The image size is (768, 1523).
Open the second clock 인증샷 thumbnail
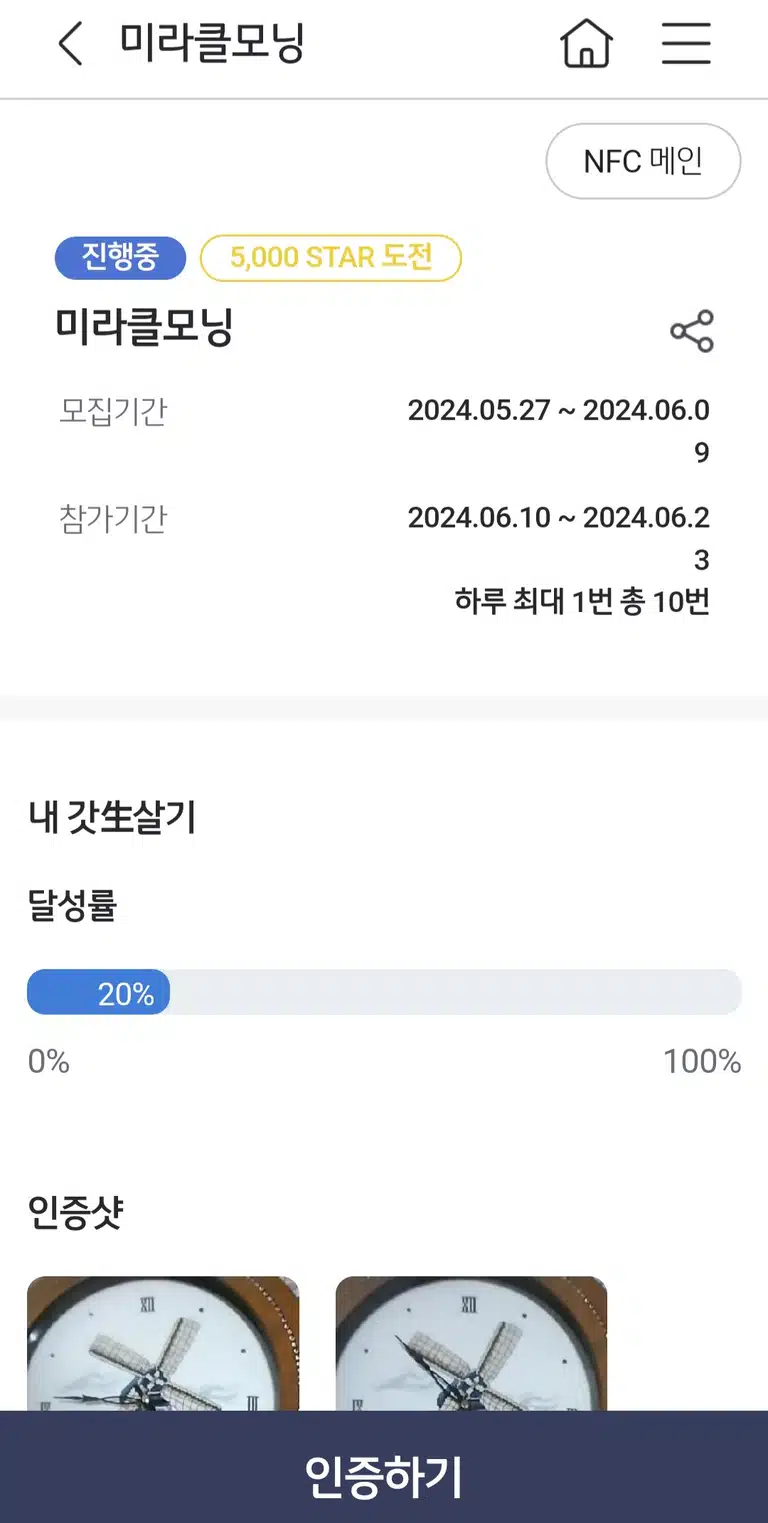[471, 1343]
